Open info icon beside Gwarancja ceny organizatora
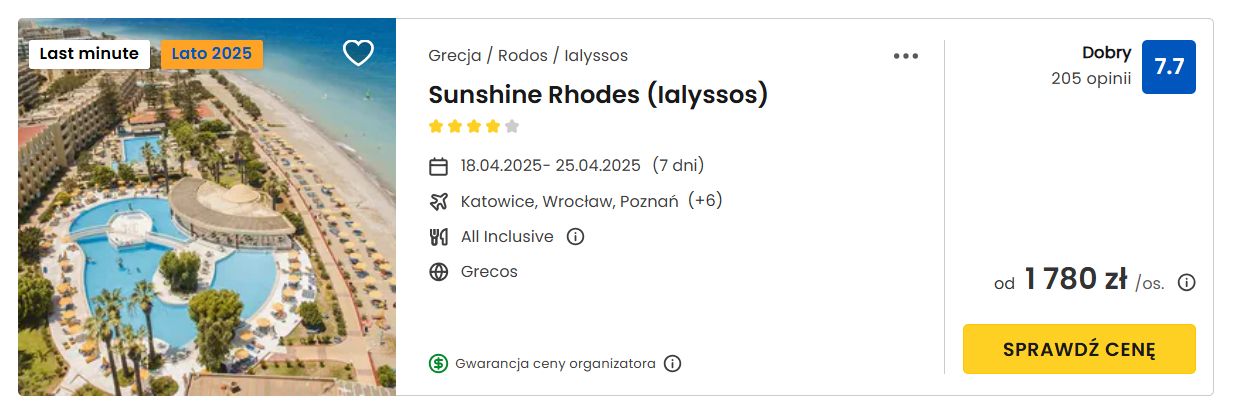Viewport: 1233px width, 412px height. coord(672,363)
